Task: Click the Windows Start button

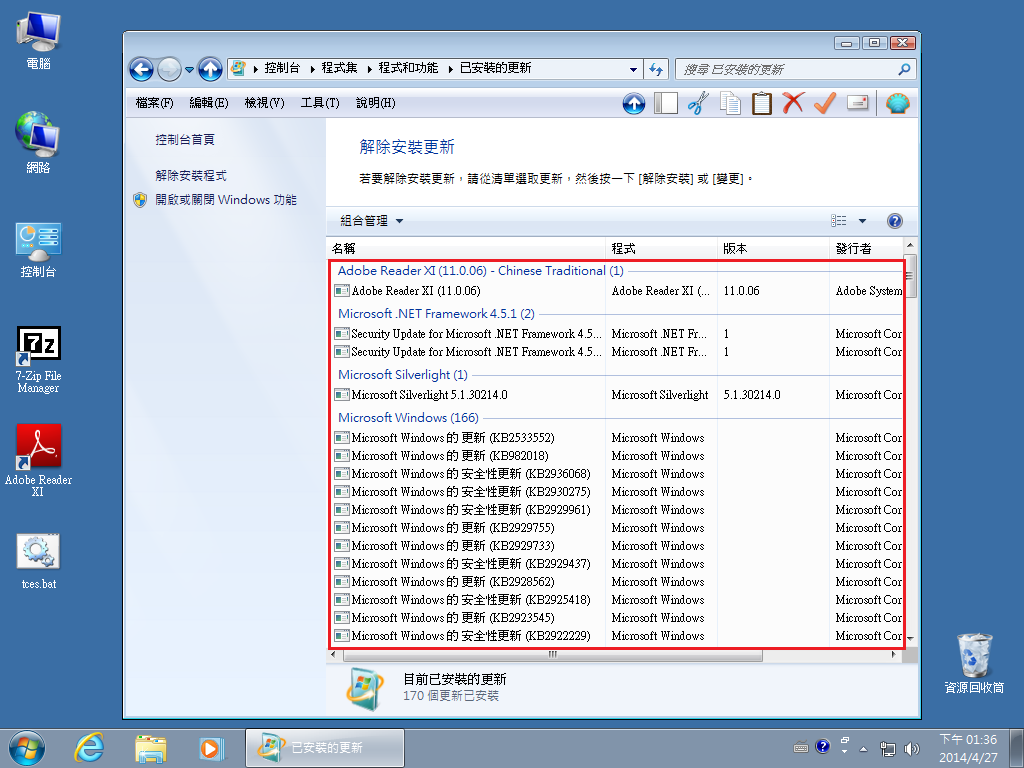Action: pos(27,748)
